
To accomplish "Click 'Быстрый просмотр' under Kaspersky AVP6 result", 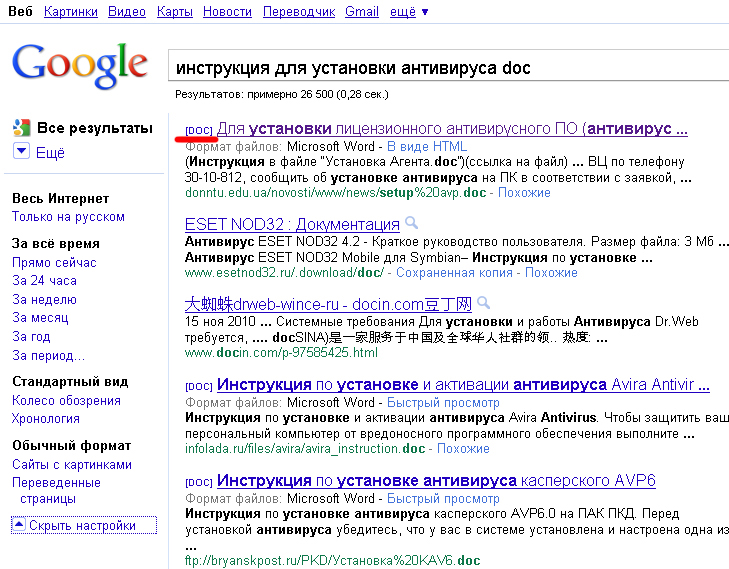I will tap(443, 499).
